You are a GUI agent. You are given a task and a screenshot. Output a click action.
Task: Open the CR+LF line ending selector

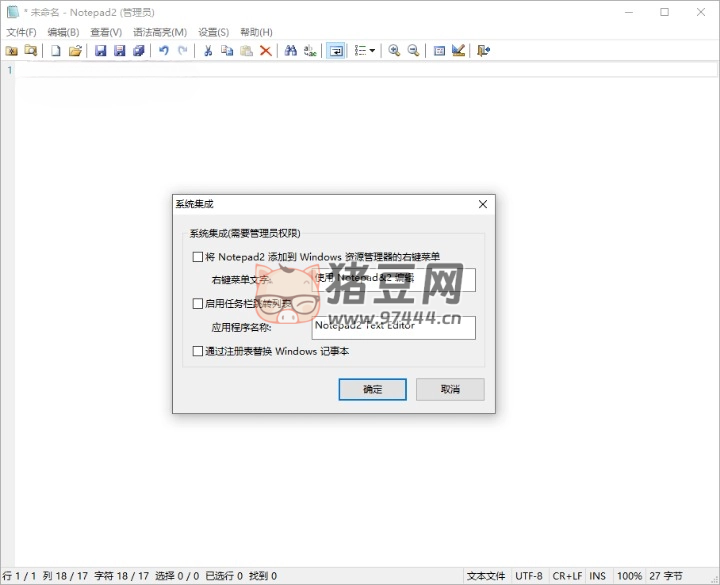pyautogui.click(x=565, y=576)
